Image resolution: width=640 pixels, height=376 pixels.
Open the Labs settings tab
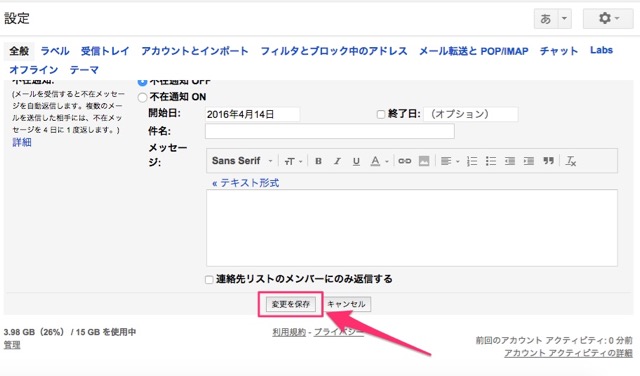601,50
